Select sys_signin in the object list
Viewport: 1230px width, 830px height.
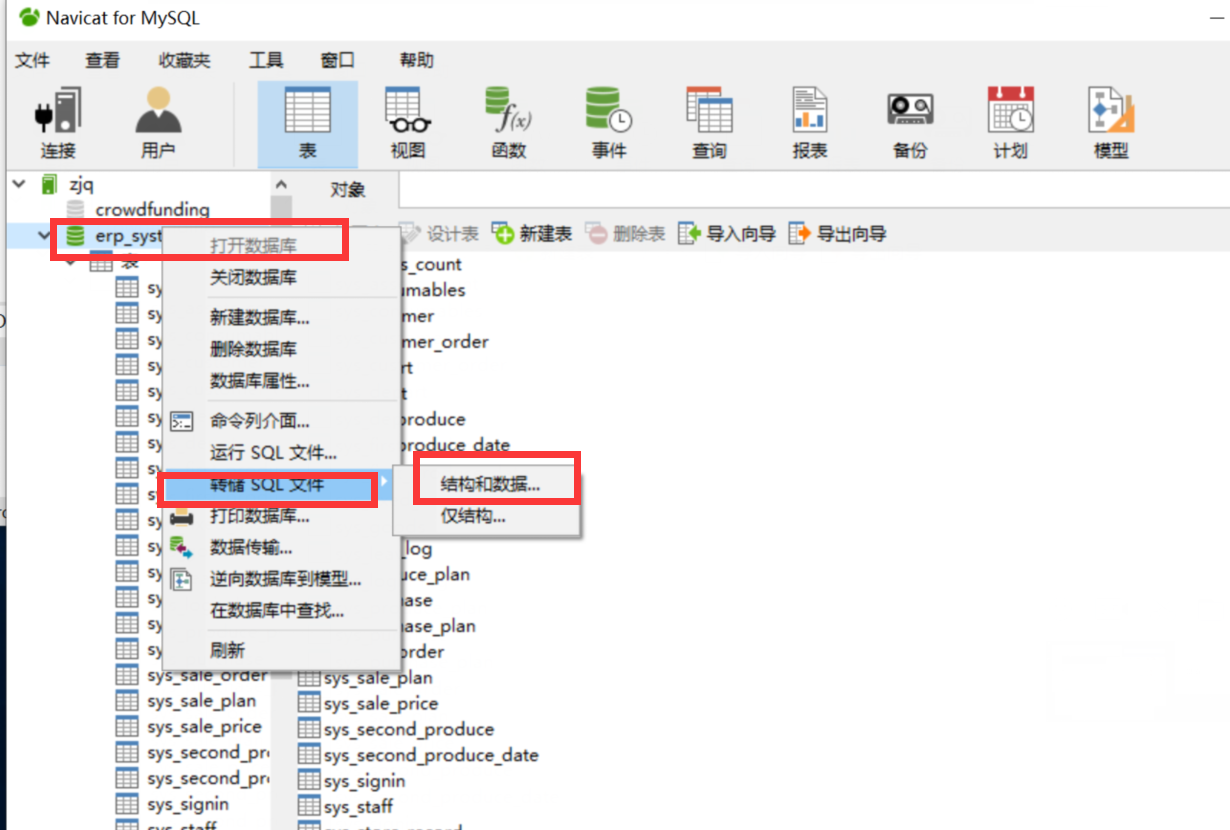coord(365,781)
